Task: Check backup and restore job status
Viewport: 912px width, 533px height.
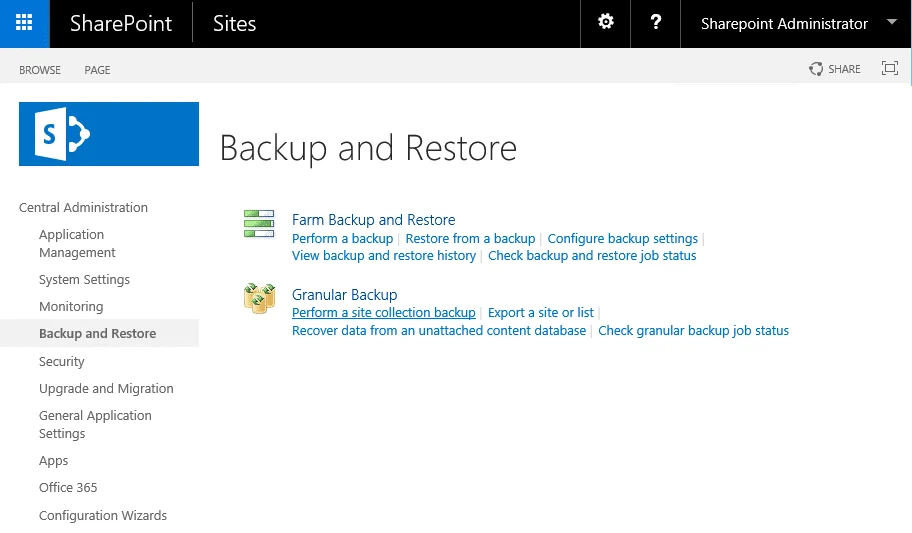Action: 592,255
